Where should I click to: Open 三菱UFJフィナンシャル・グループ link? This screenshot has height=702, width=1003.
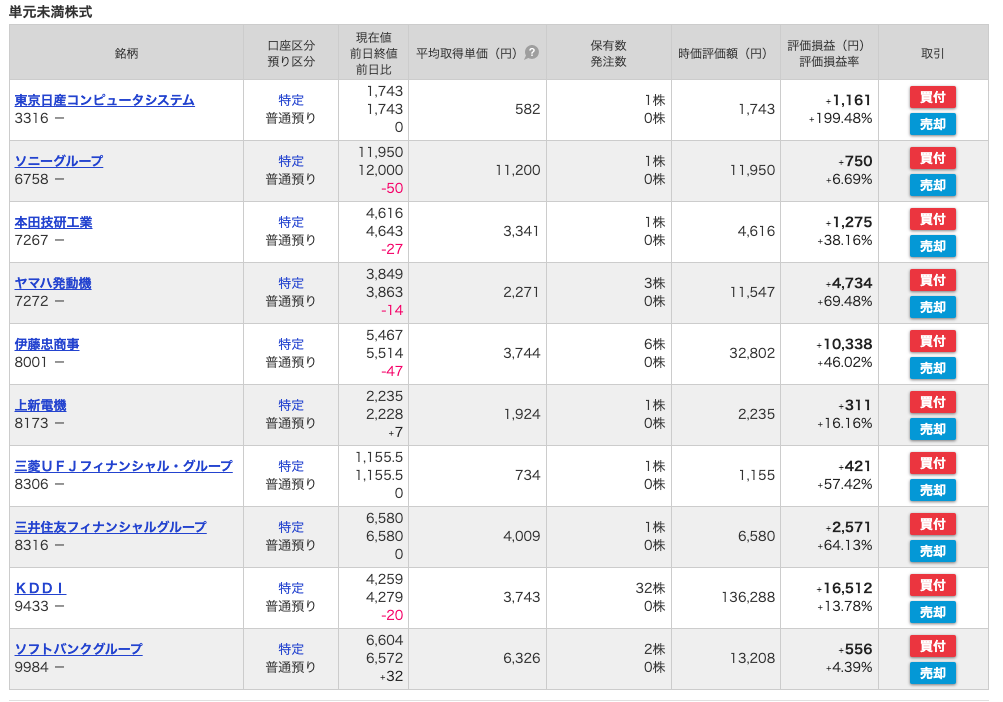[x=123, y=466]
